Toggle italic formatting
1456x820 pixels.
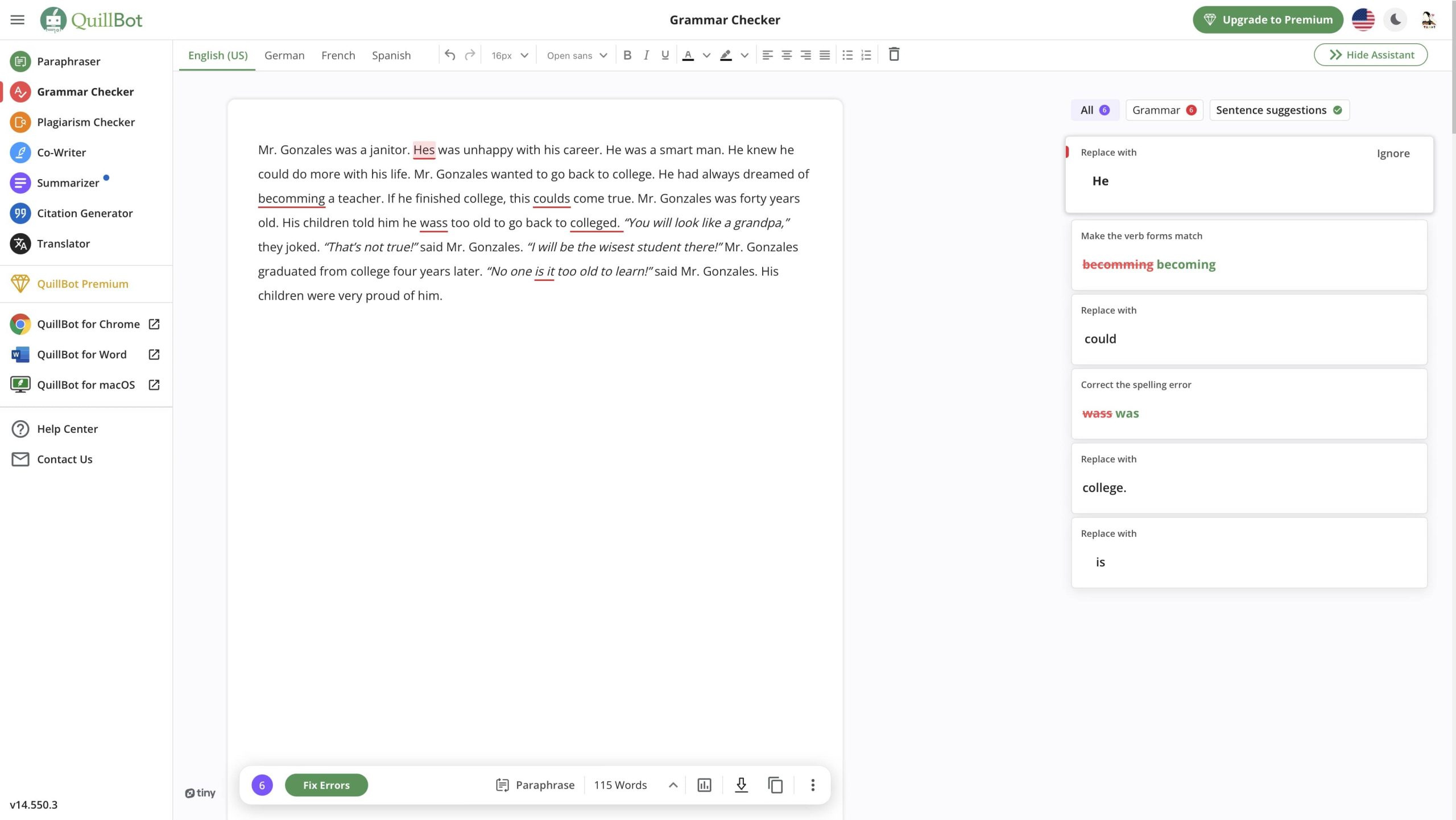646,55
